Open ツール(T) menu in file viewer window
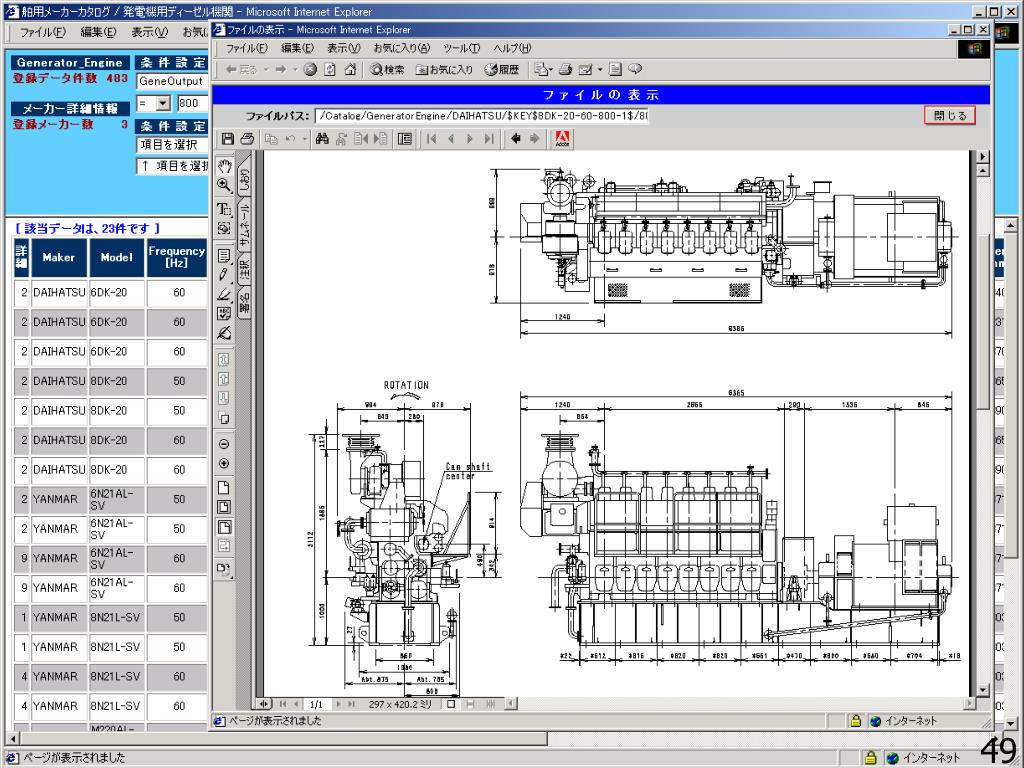1024x768 pixels. [461, 48]
